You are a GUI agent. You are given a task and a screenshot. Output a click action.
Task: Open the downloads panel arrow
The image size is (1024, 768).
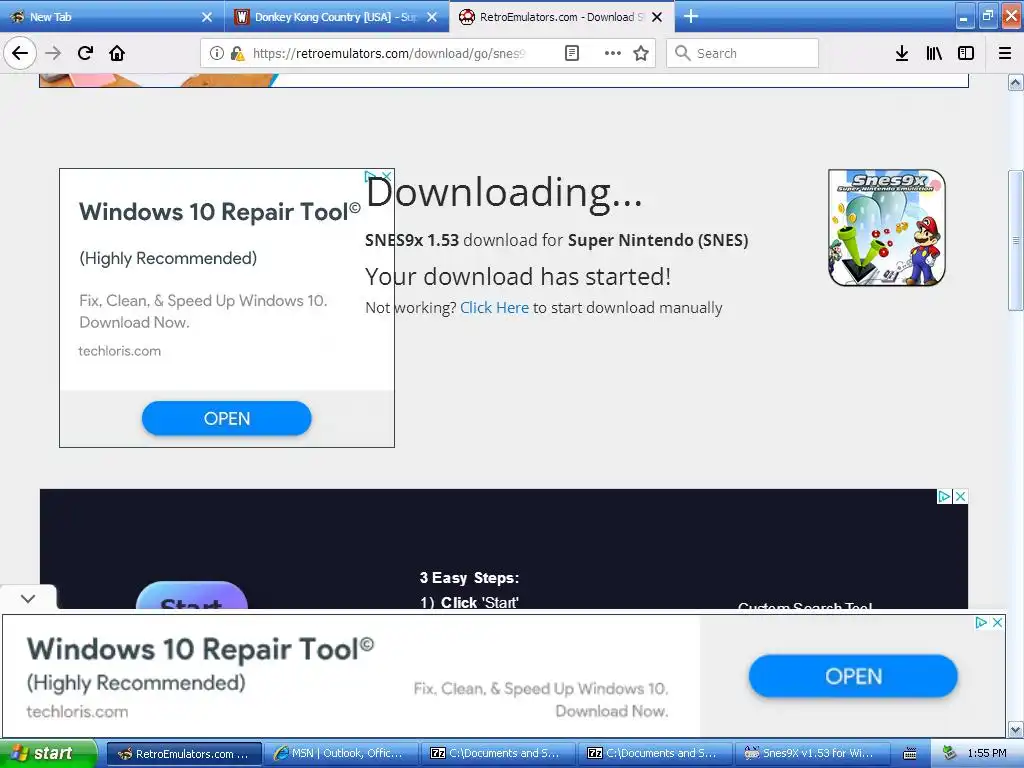coord(902,53)
